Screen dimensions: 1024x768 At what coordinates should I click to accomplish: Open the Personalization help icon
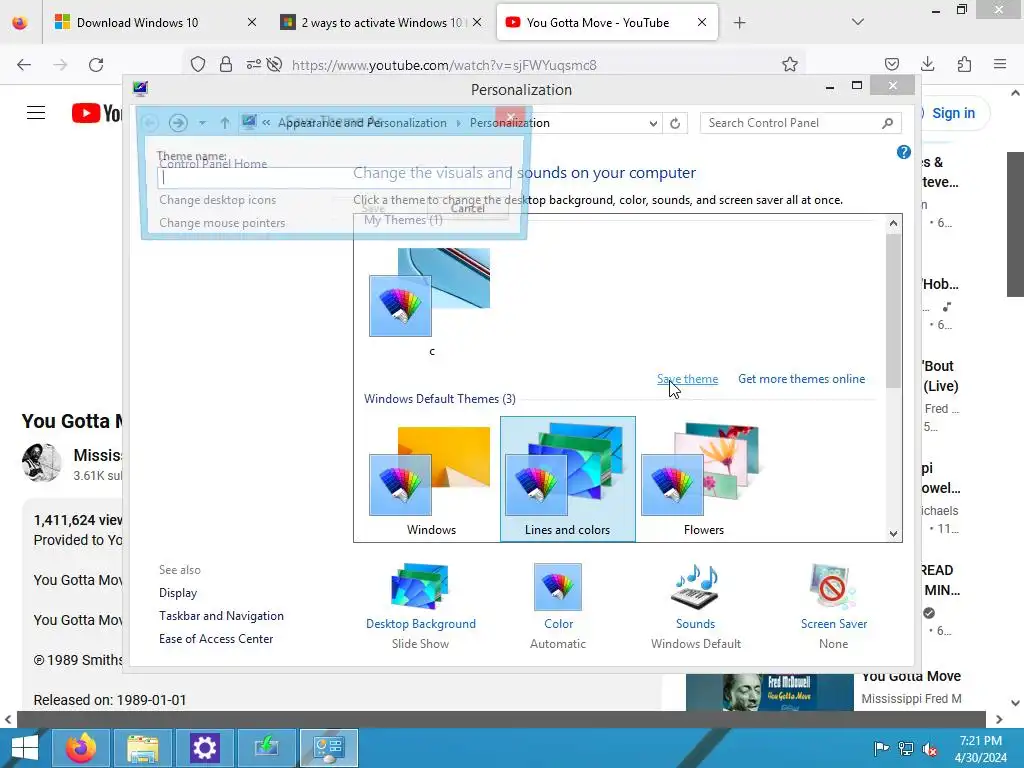903,152
